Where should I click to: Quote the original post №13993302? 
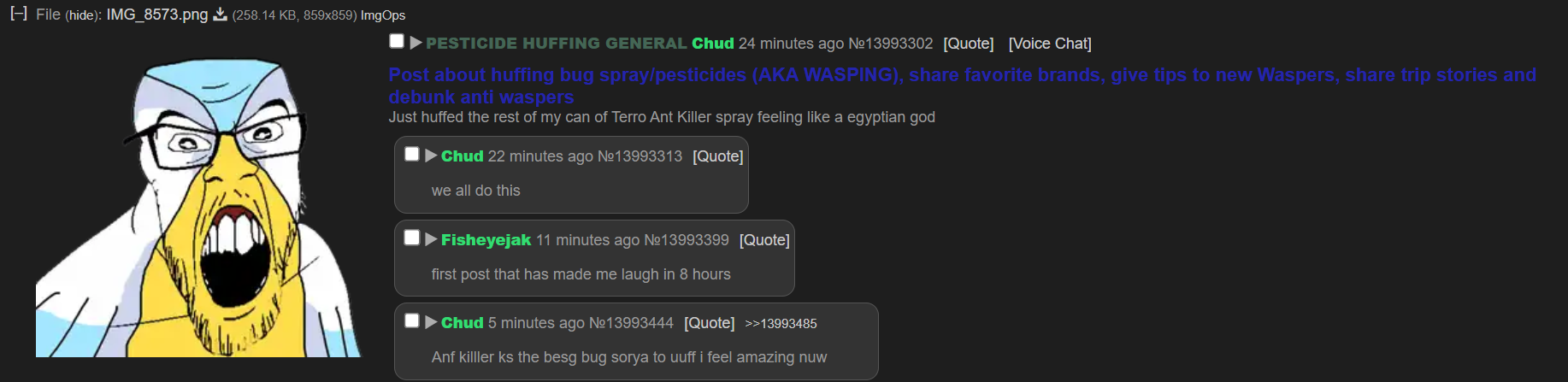[968, 44]
